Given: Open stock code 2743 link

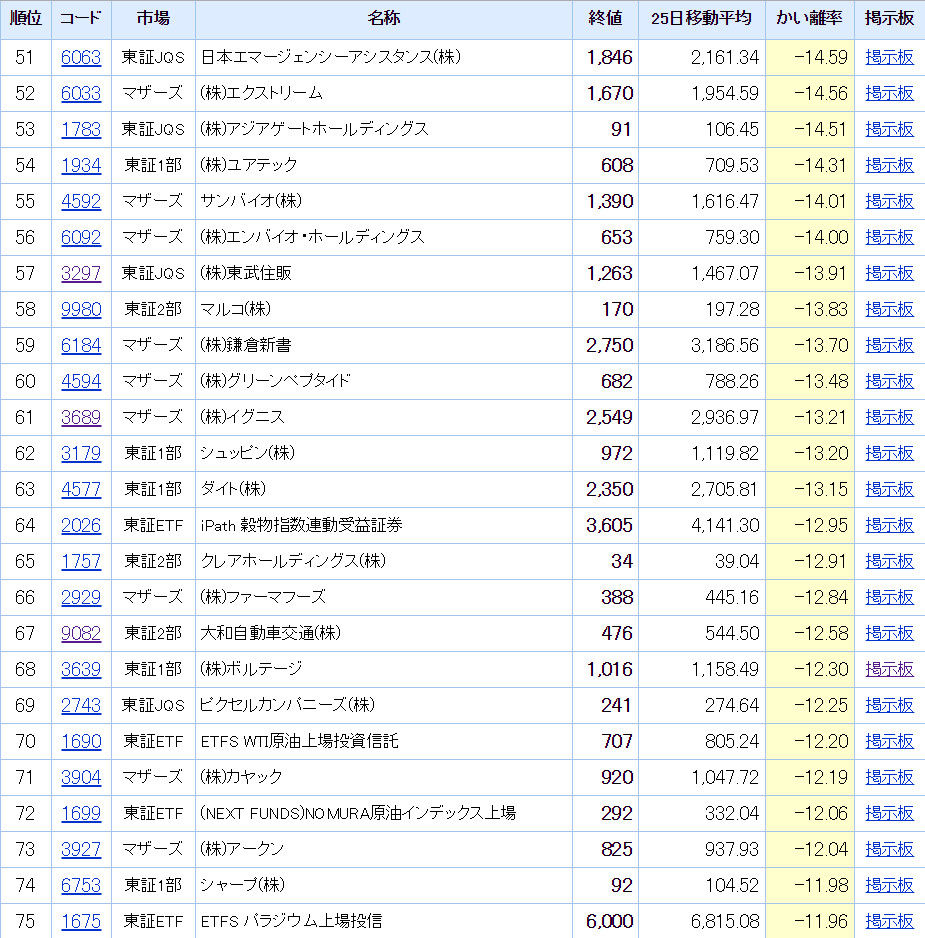Looking at the screenshot, I should (x=81, y=705).
